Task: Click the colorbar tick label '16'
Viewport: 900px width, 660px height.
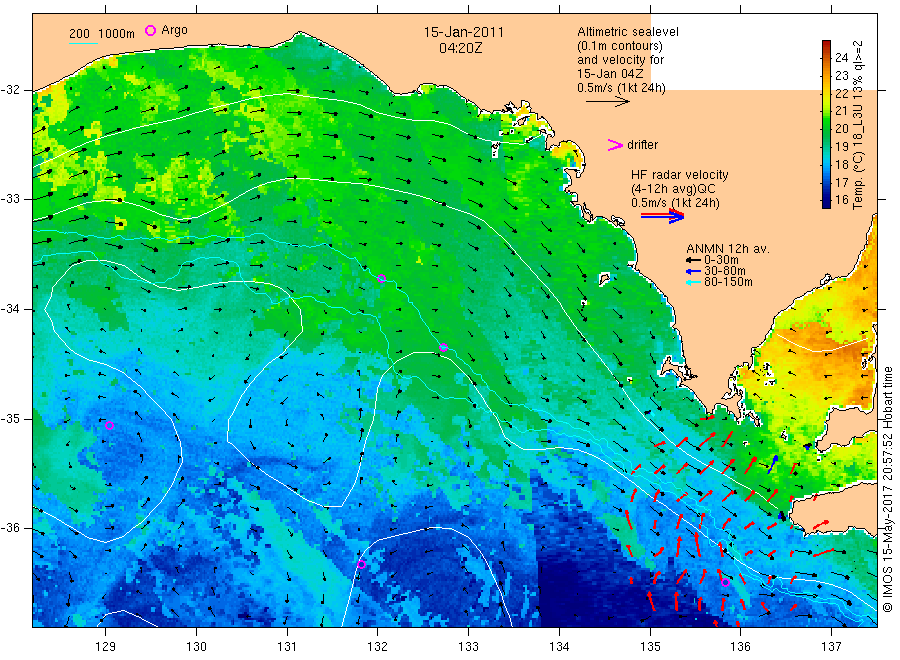Action: click(x=841, y=200)
